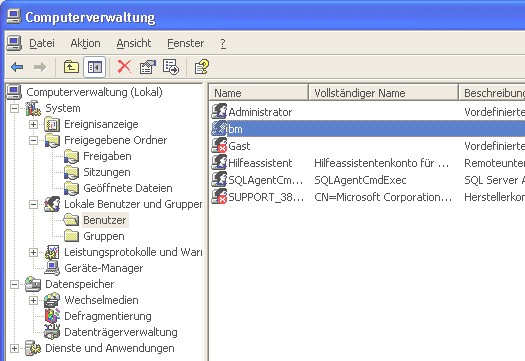Expand Dienste und Anwendungen node
This screenshot has height=361, width=525.
(14, 348)
